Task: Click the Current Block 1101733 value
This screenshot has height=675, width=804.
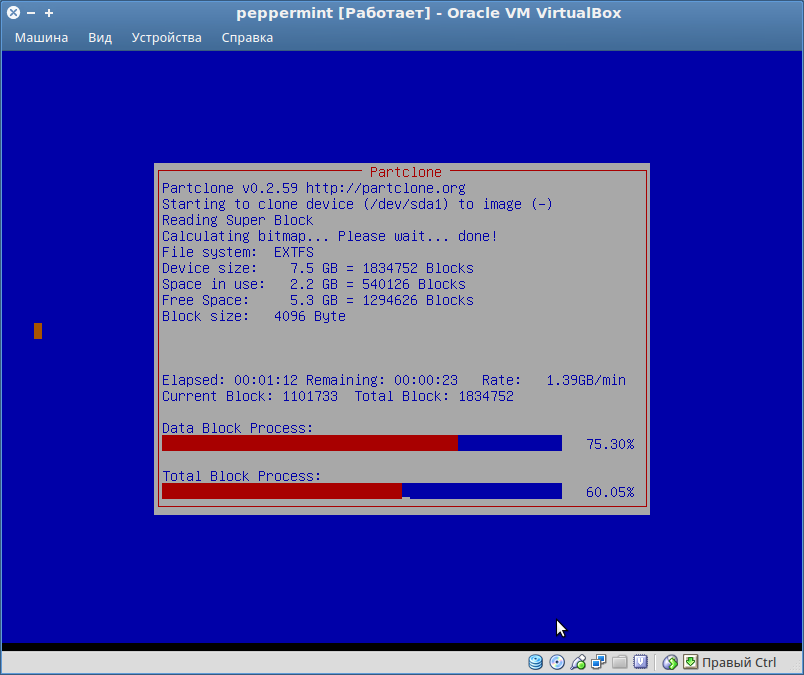Action: click(x=310, y=396)
